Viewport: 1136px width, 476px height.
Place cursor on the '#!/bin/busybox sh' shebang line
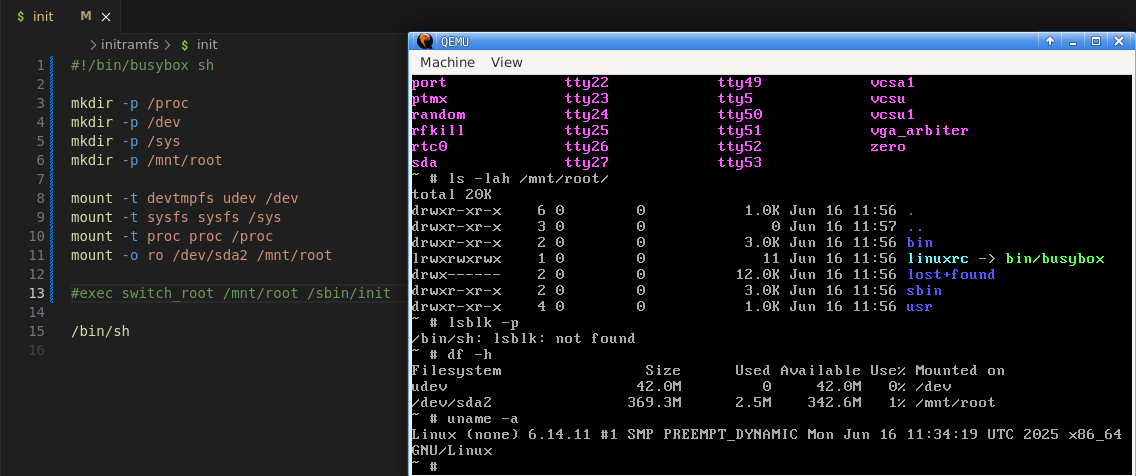coord(143,65)
